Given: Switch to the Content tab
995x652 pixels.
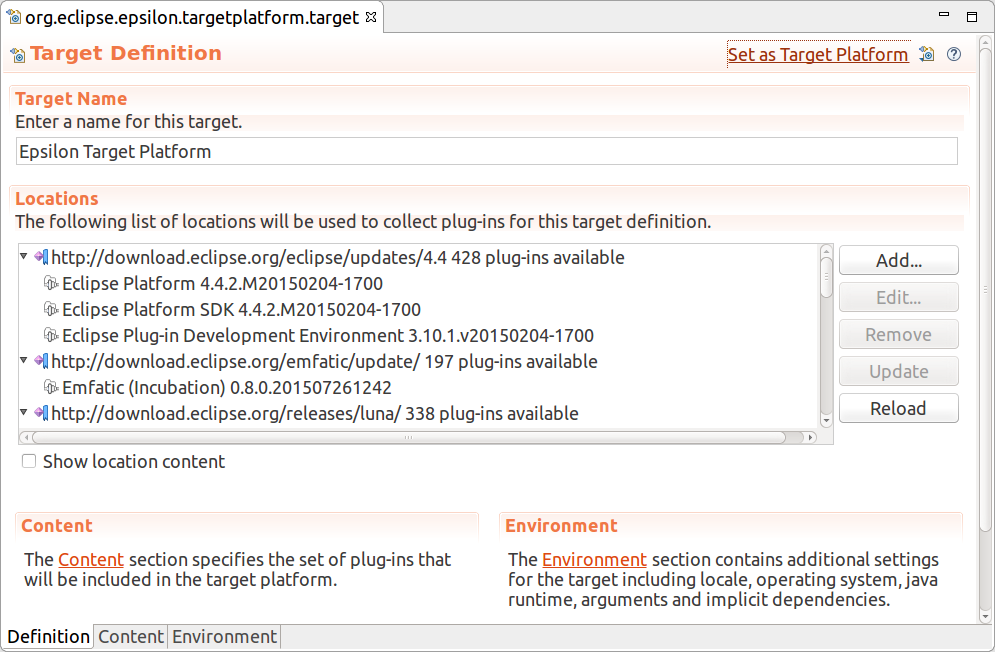Looking at the screenshot, I should [130, 636].
